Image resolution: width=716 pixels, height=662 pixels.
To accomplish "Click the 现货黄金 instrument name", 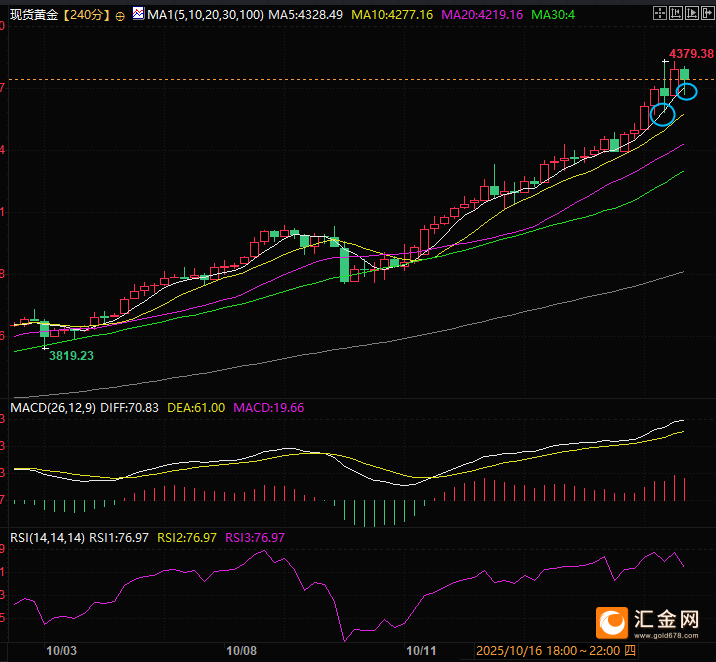I will pyautogui.click(x=35, y=16).
